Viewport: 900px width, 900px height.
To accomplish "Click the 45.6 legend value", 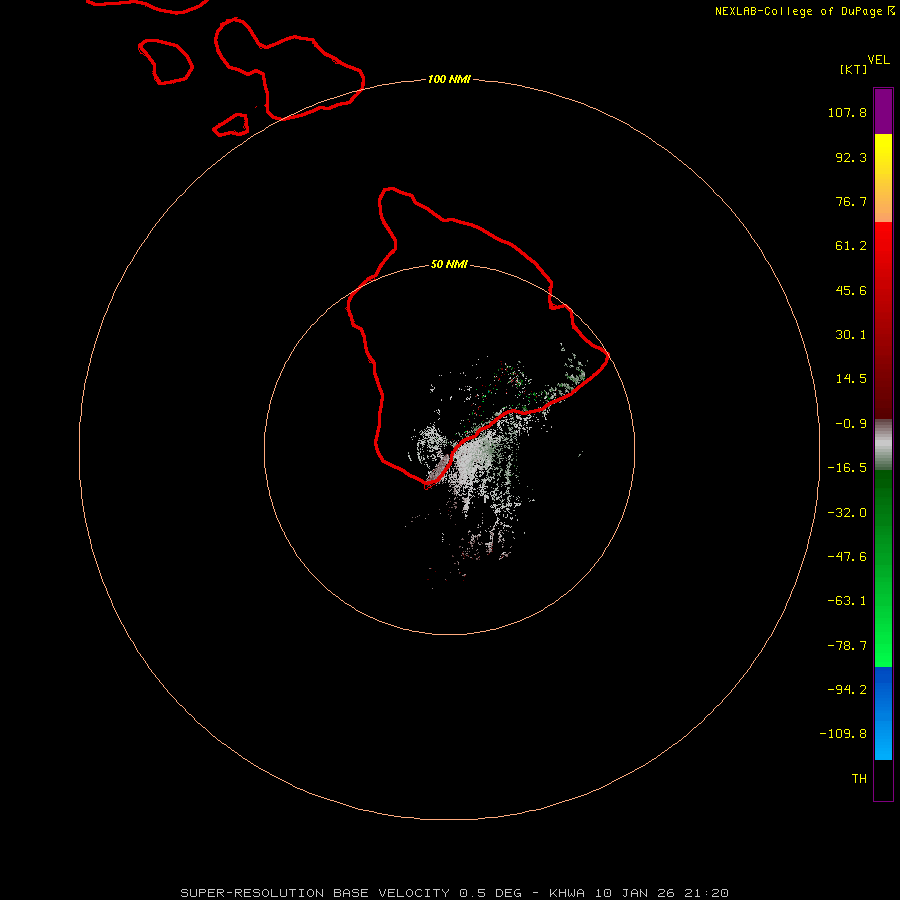I will coord(851,290).
